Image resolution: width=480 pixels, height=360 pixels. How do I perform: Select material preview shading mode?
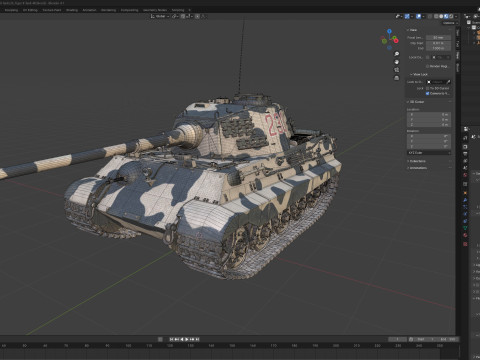coord(446,16)
